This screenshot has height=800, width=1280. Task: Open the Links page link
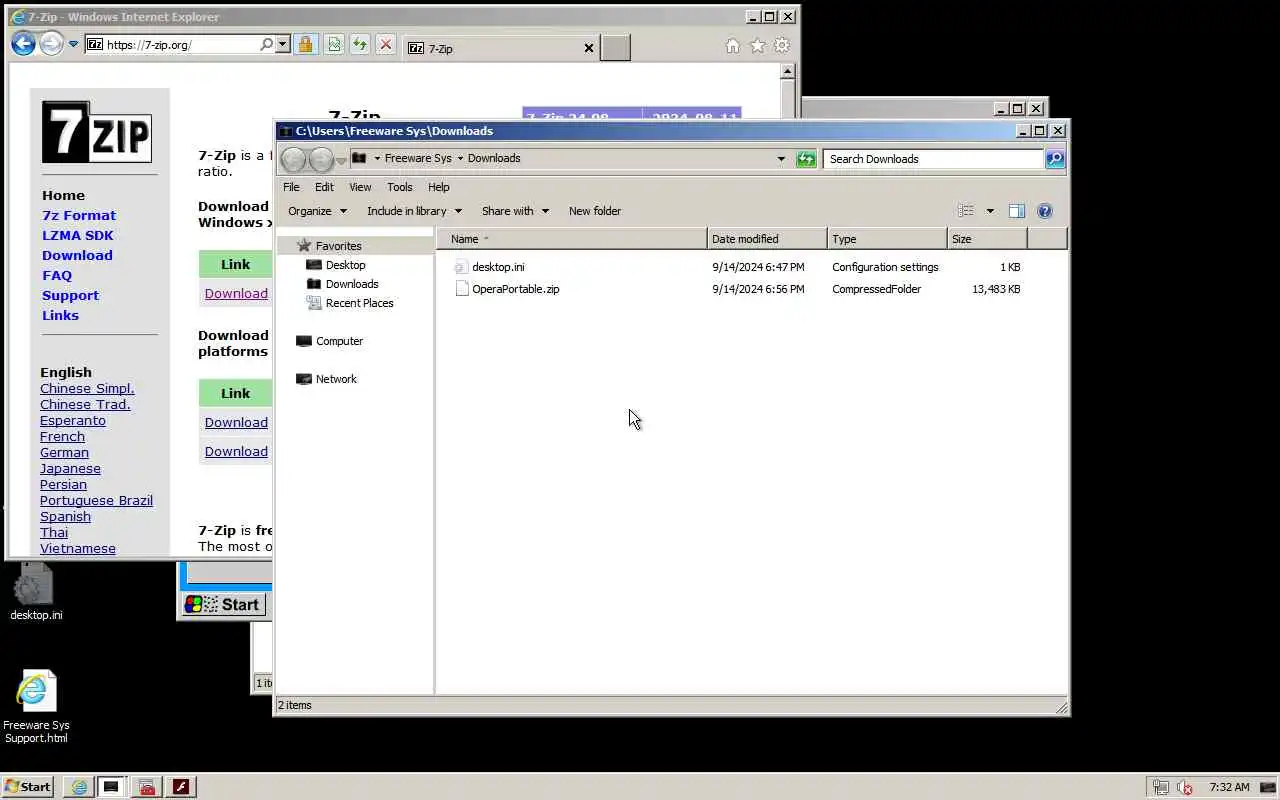coord(60,315)
